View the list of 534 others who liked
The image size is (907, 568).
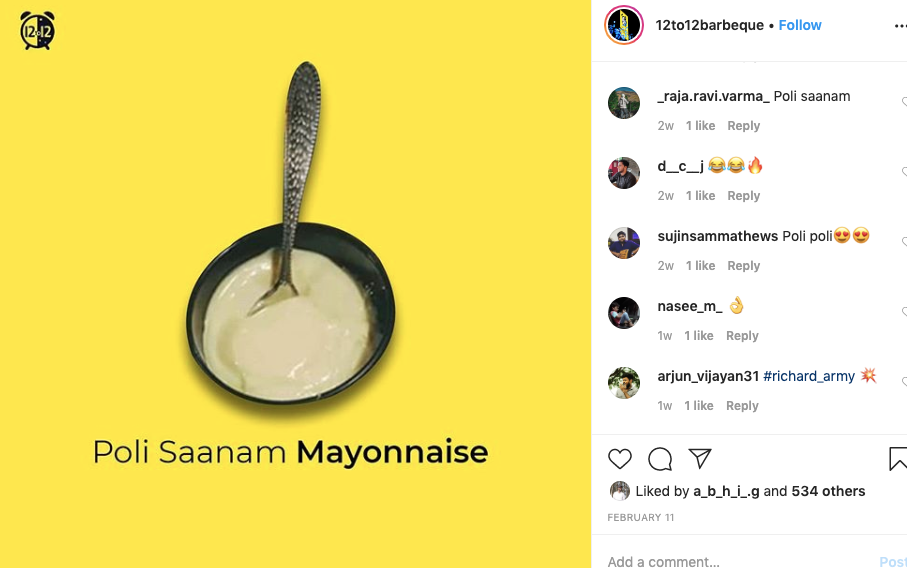pyautogui.click(x=828, y=491)
